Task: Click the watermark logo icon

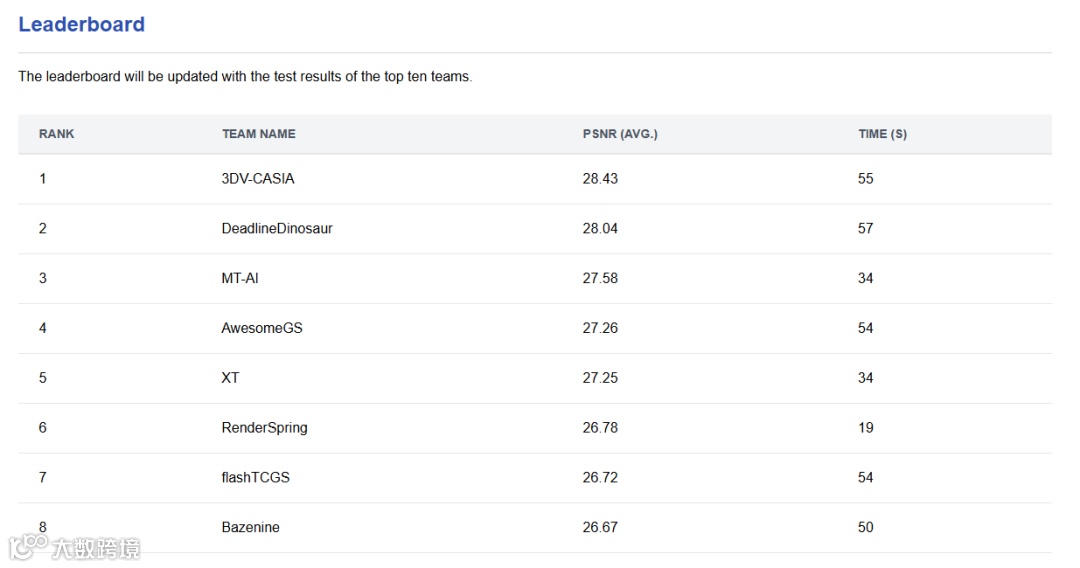Action: coord(28,546)
